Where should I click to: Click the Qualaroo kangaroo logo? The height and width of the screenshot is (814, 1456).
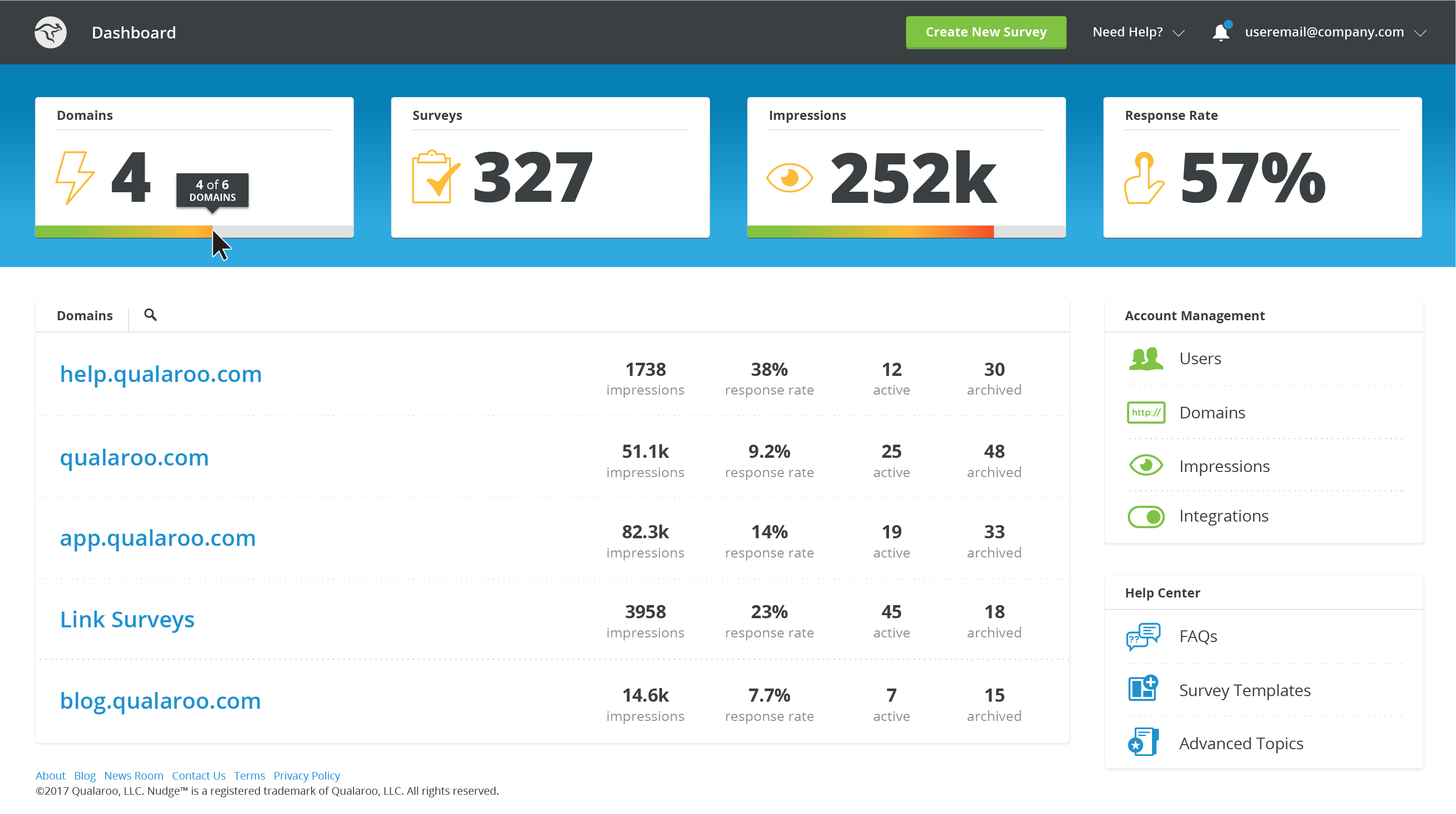pyautogui.click(x=50, y=32)
